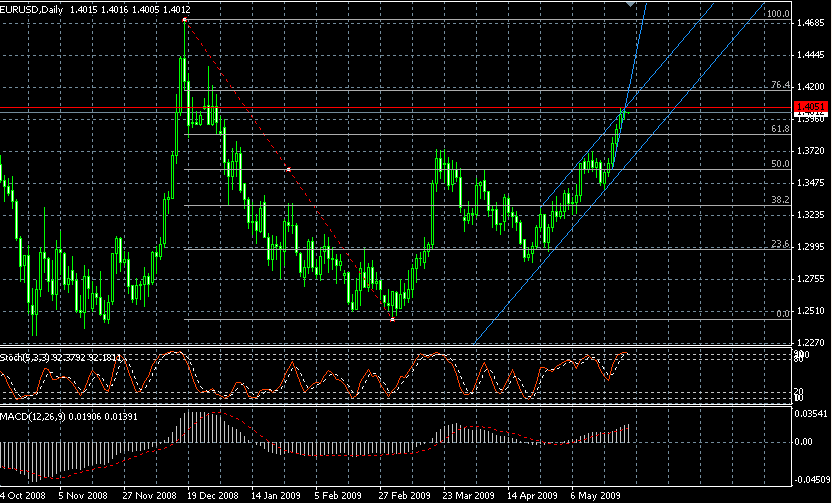Image resolution: width=832 pixels, height=503 pixels.
Task: Click the Fibonacci 61.8 level label
Action: point(779,129)
